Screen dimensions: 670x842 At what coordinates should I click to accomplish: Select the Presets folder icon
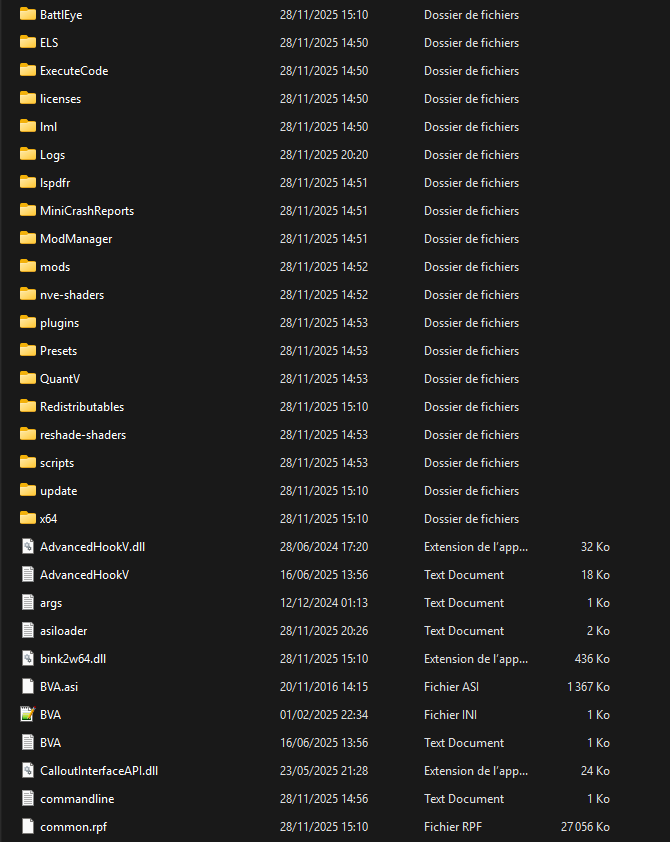[x=27, y=350]
